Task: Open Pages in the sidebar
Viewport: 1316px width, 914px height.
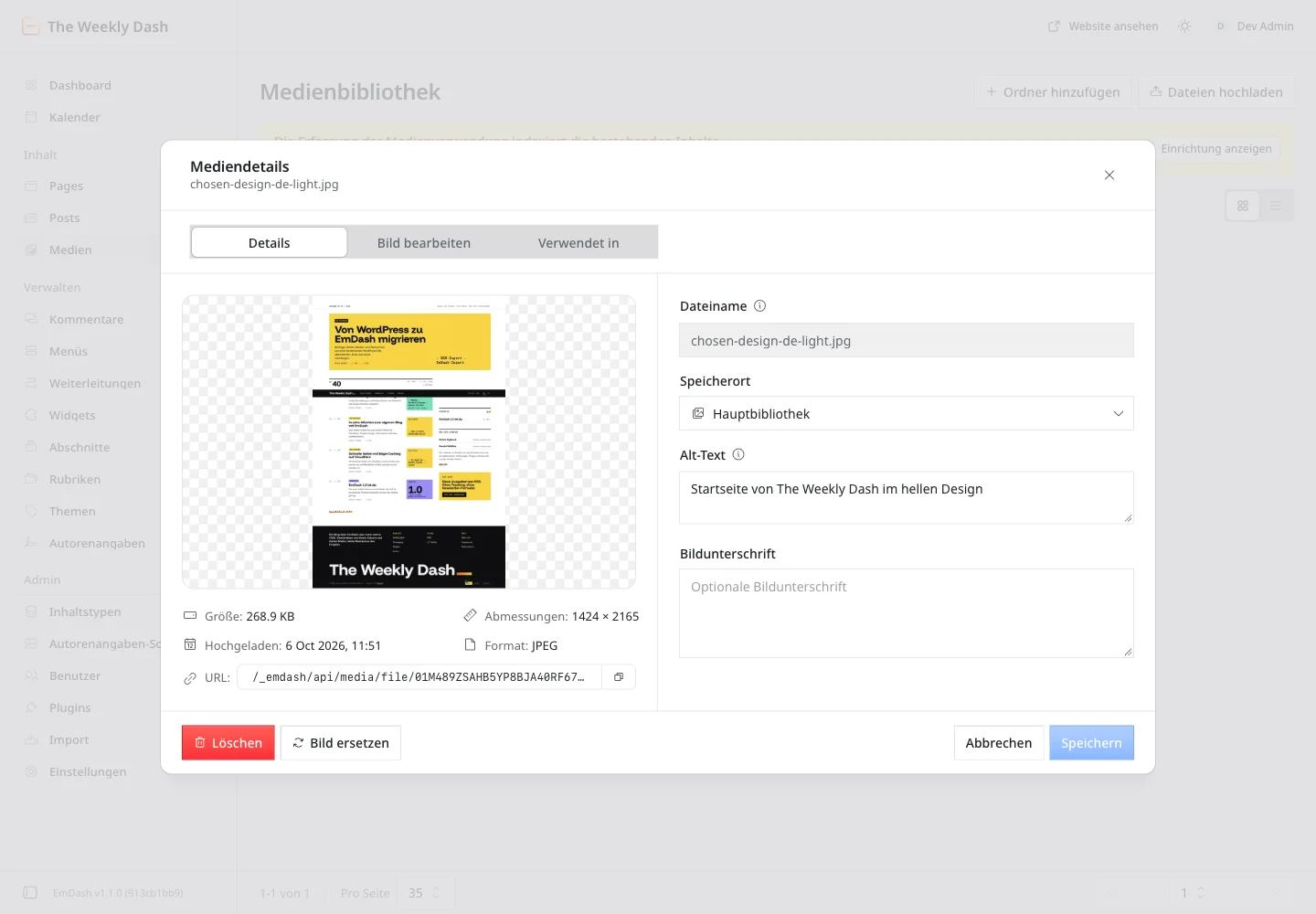Action: pyautogui.click(x=66, y=186)
